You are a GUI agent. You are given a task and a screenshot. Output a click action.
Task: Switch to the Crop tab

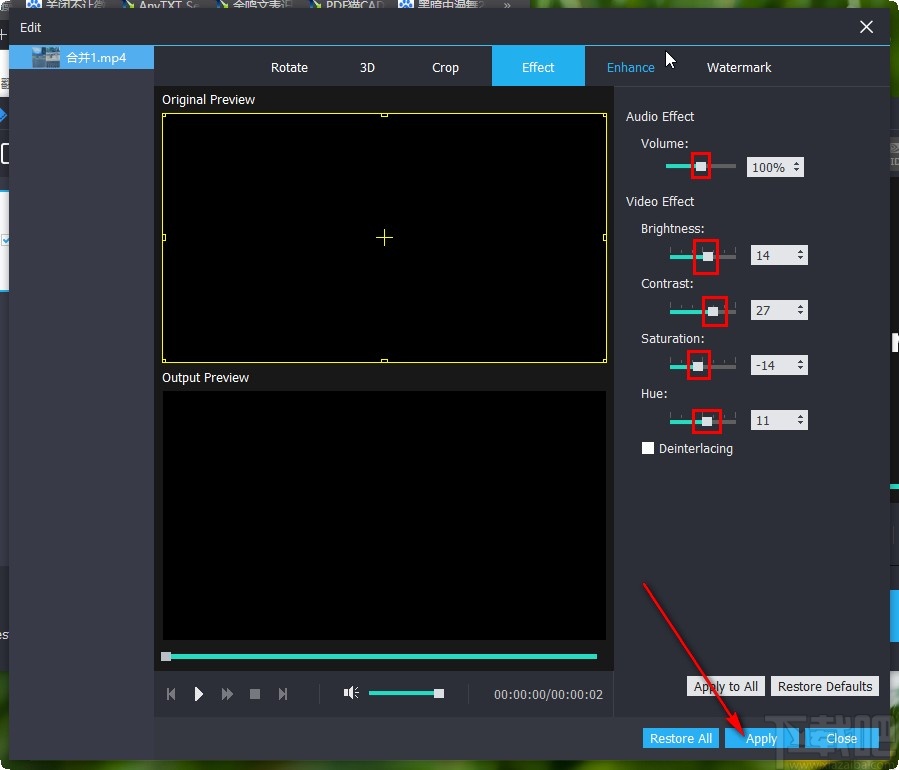point(445,67)
